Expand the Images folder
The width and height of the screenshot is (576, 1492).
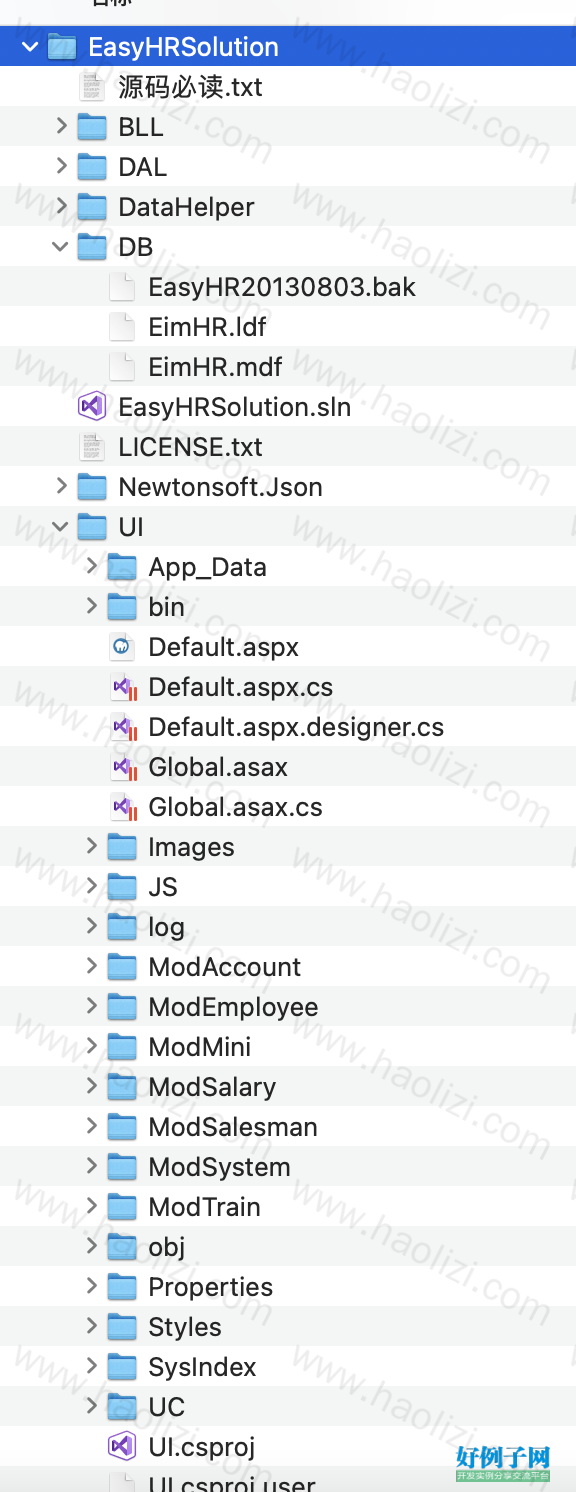[91, 847]
